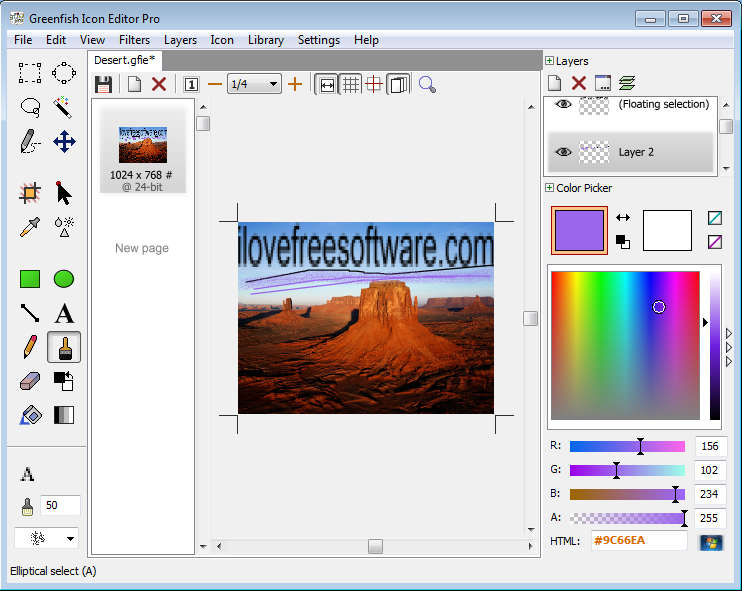The width and height of the screenshot is (742, 591).
Task: Collapse the Color Picker panel
Action: click(x=549, y=188)
